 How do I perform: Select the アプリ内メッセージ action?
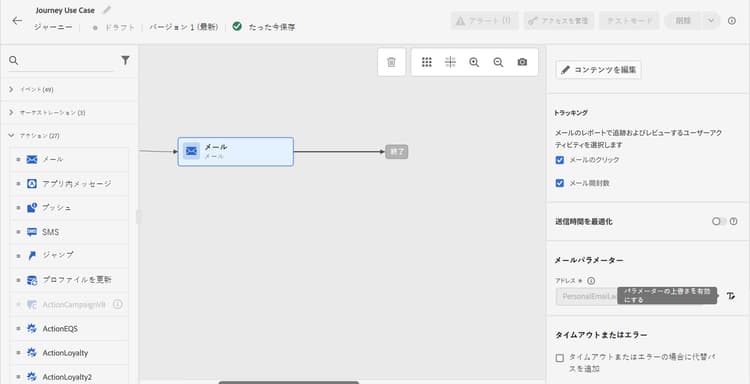click(x=69, y=184)
